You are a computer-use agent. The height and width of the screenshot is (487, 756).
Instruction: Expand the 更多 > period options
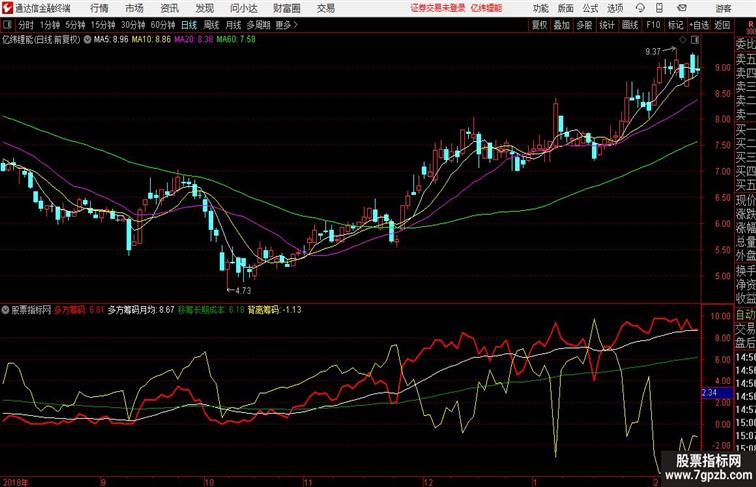pos(286,25)
